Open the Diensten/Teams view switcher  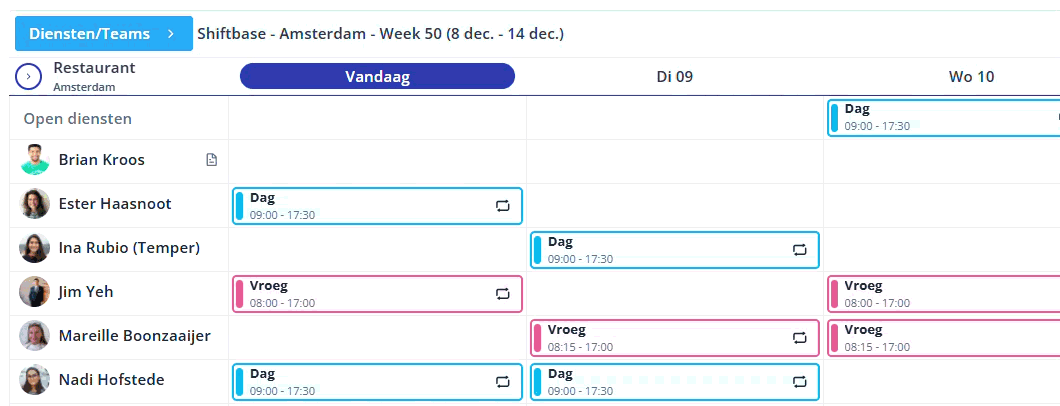103,34
